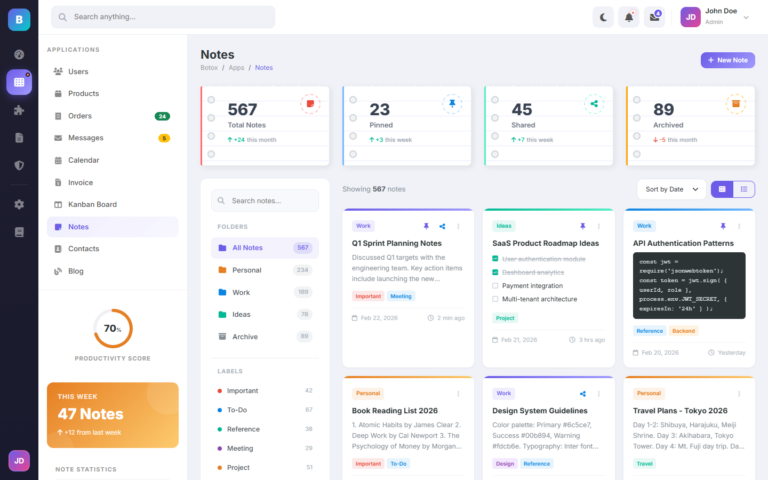This screenshot has width=768, height=480.
Task: Check the Payment integration checkbox
Action: pos(495,285)
